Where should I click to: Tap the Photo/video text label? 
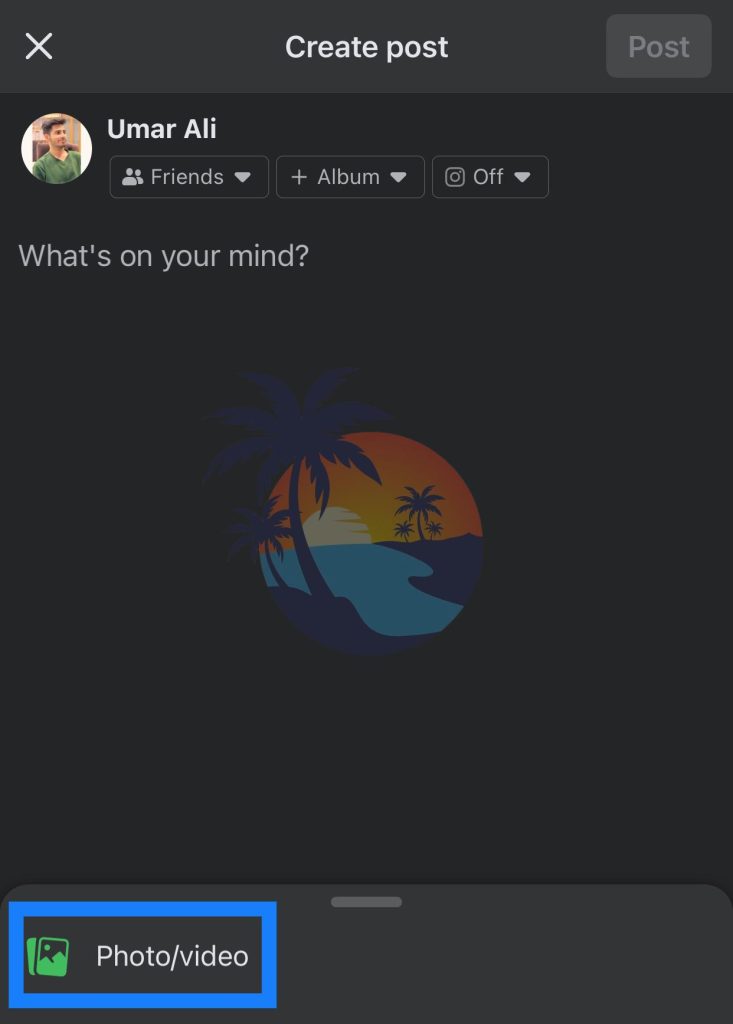click(x=172, y=956)
